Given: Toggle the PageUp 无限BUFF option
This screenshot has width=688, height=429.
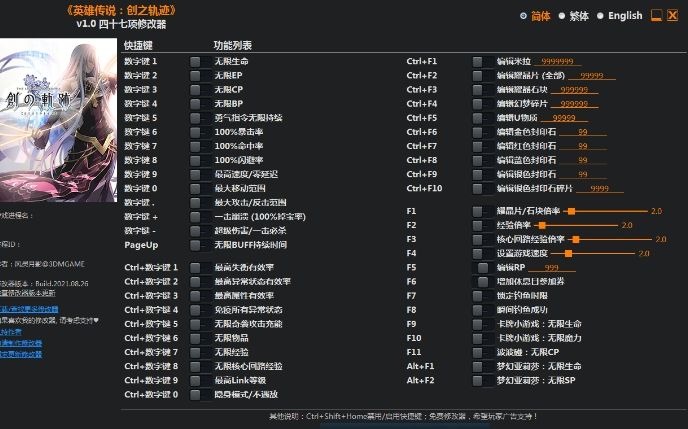Looking at the screenshot, I should click(x=200, y=245).
